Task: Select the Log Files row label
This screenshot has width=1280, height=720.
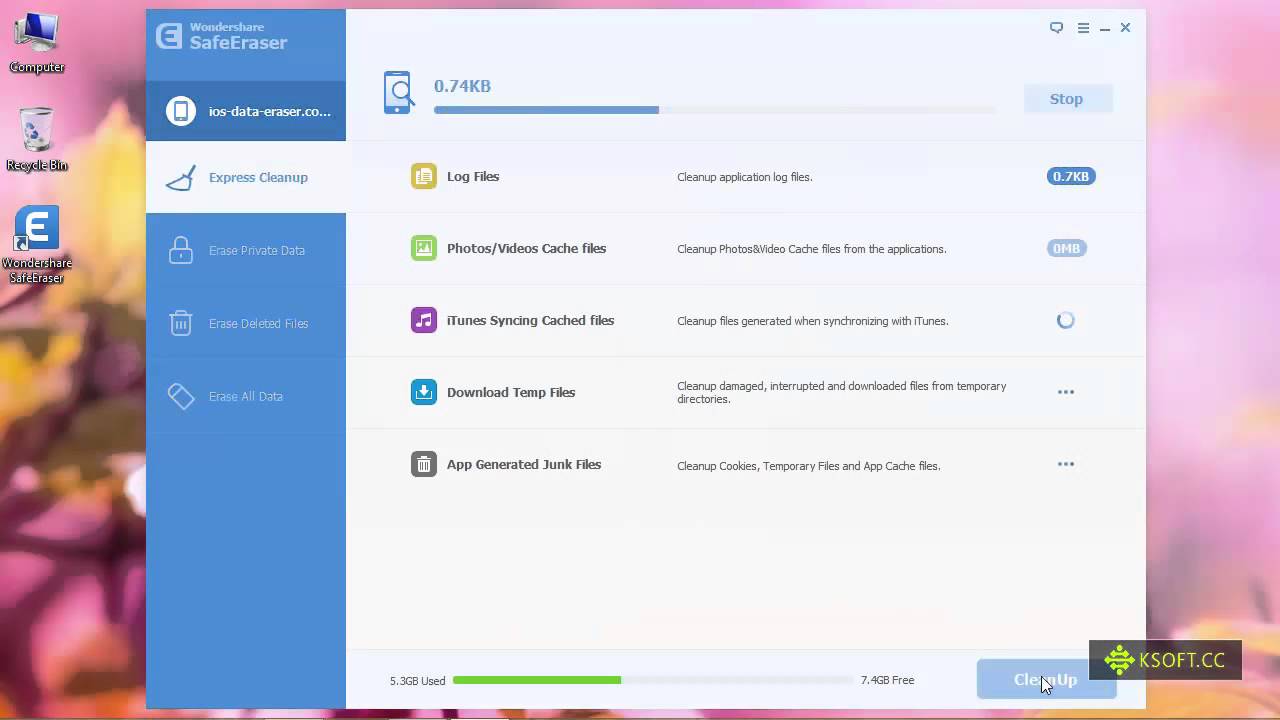Action: tap(473, 176)
